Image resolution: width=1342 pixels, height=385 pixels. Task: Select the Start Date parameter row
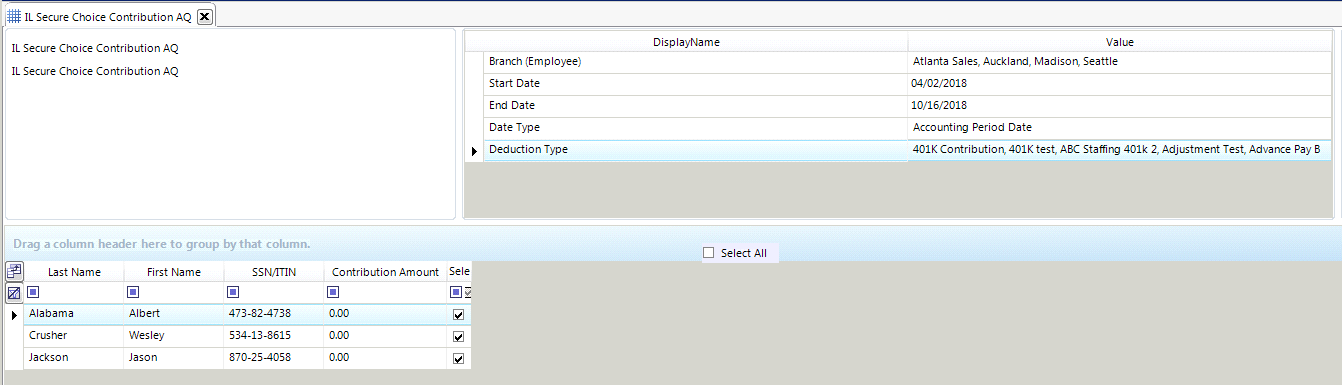pos(907,84)
